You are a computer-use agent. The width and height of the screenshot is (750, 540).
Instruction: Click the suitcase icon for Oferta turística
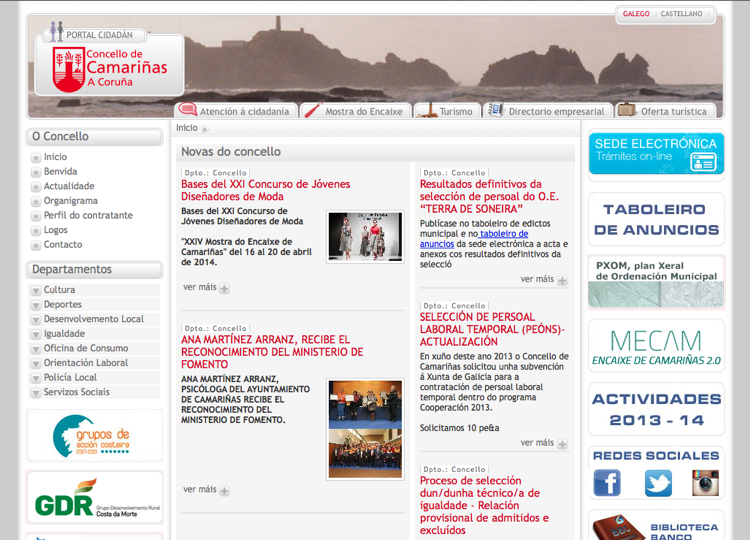[626, 110]
